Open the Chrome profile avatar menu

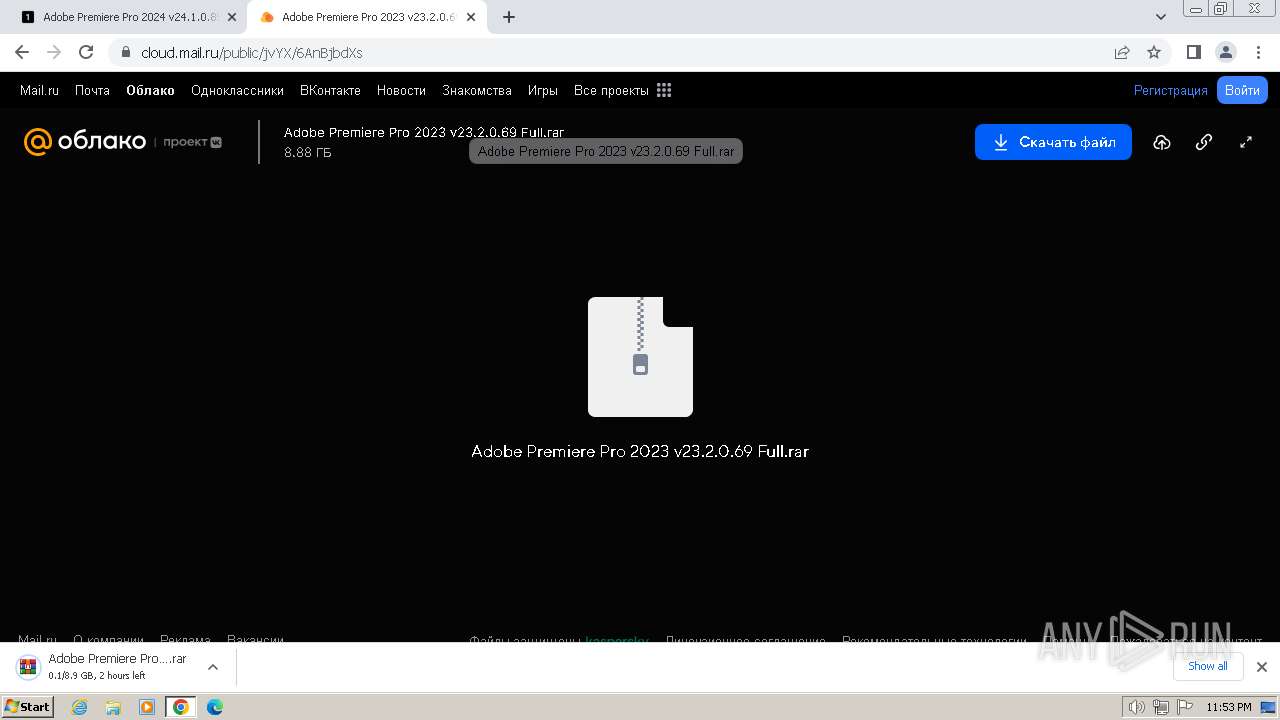tap(1225, 52)
